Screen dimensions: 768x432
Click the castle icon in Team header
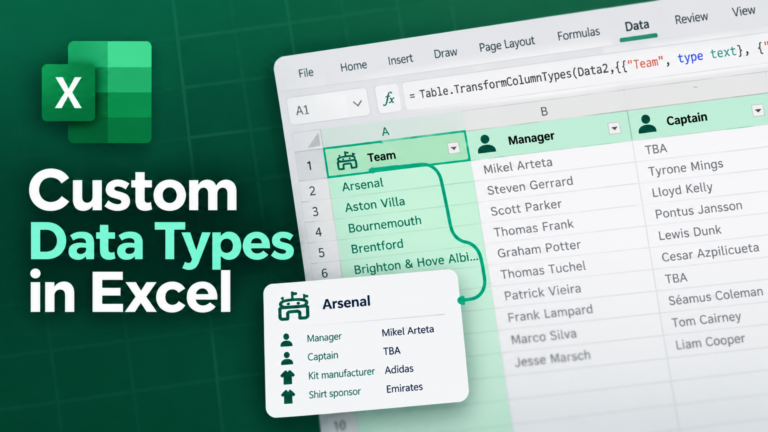pyautogui.click(x=347, y=160)
